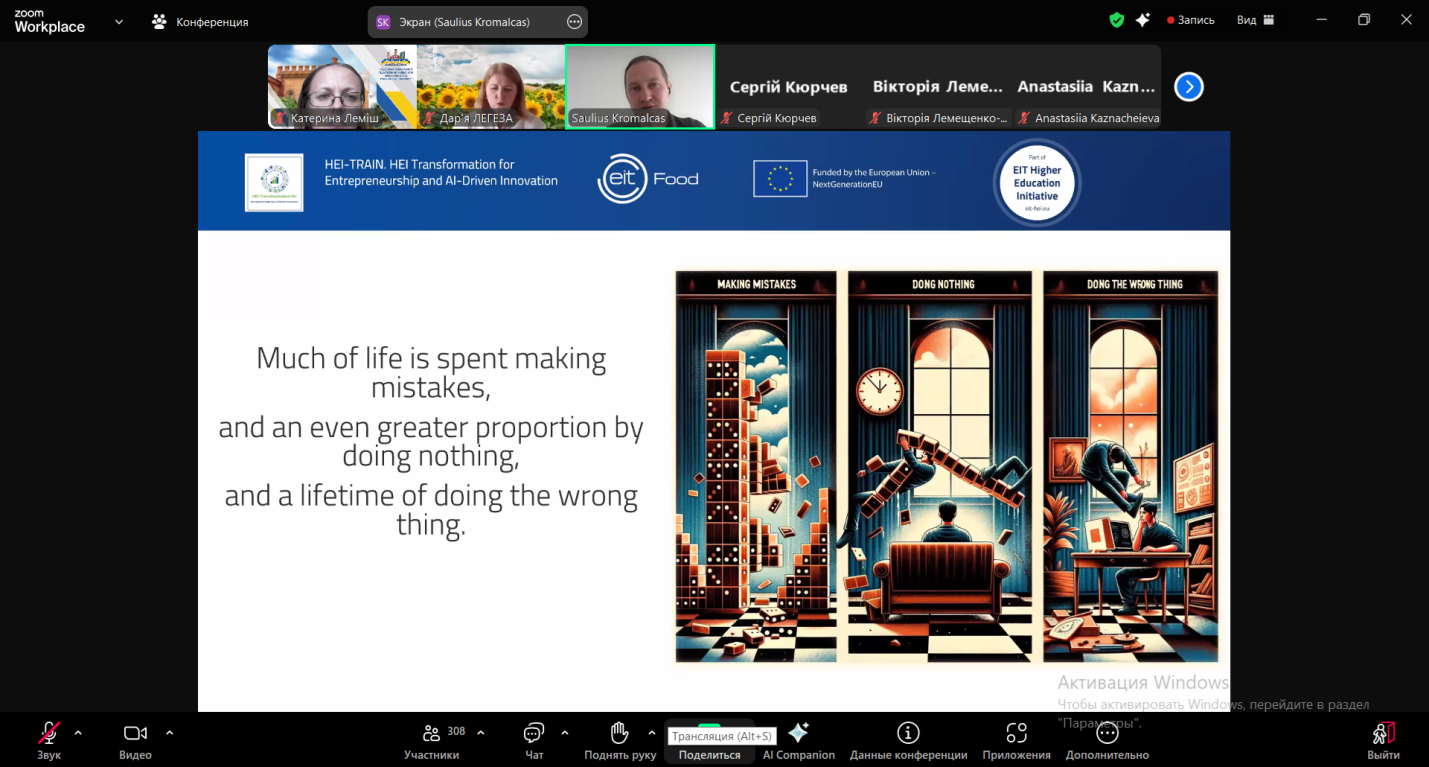Show next participants with the blue arrow
The image size is (1429, 767).
point(1188,87)
